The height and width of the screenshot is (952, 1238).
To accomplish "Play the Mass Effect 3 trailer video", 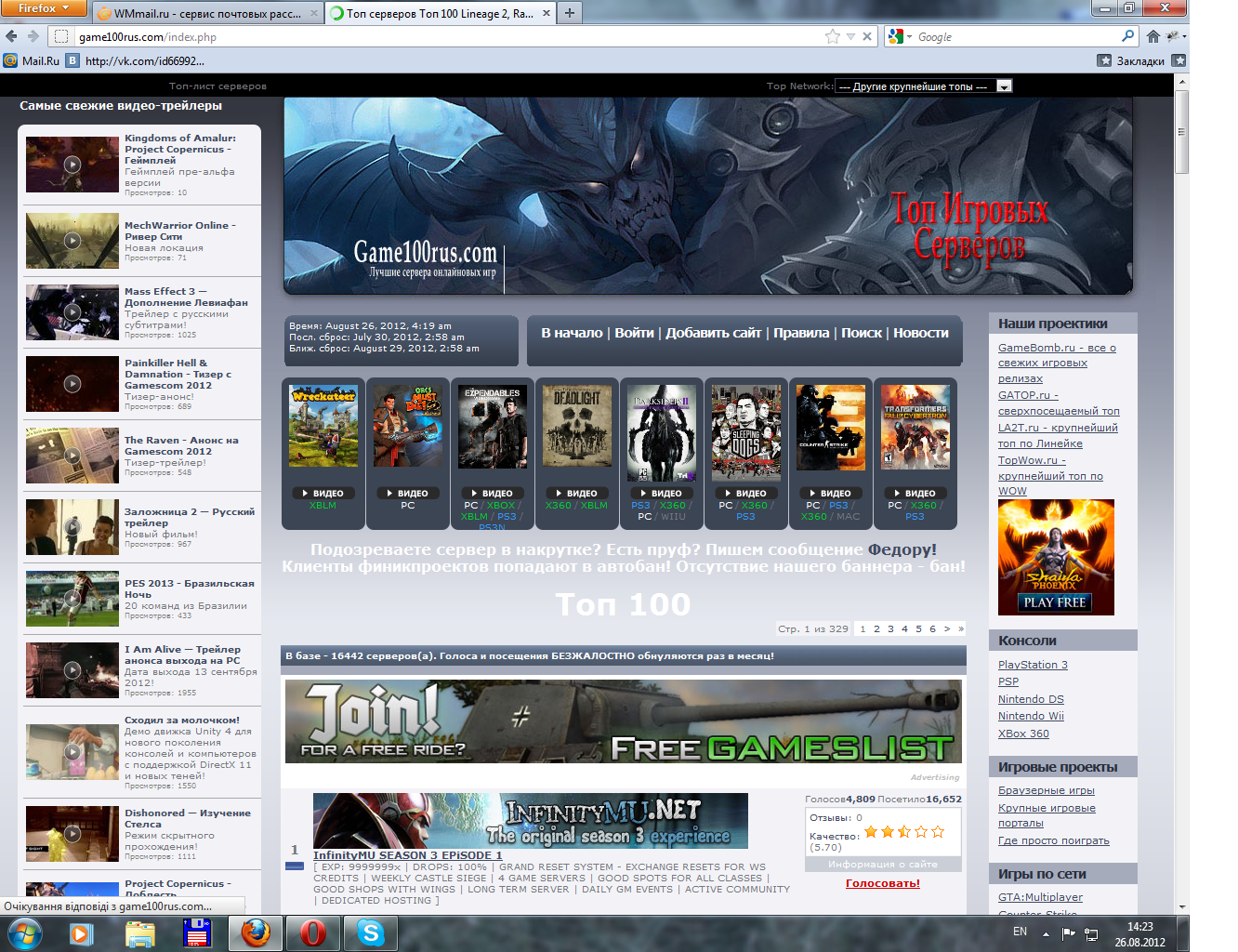I will point(72,312).
